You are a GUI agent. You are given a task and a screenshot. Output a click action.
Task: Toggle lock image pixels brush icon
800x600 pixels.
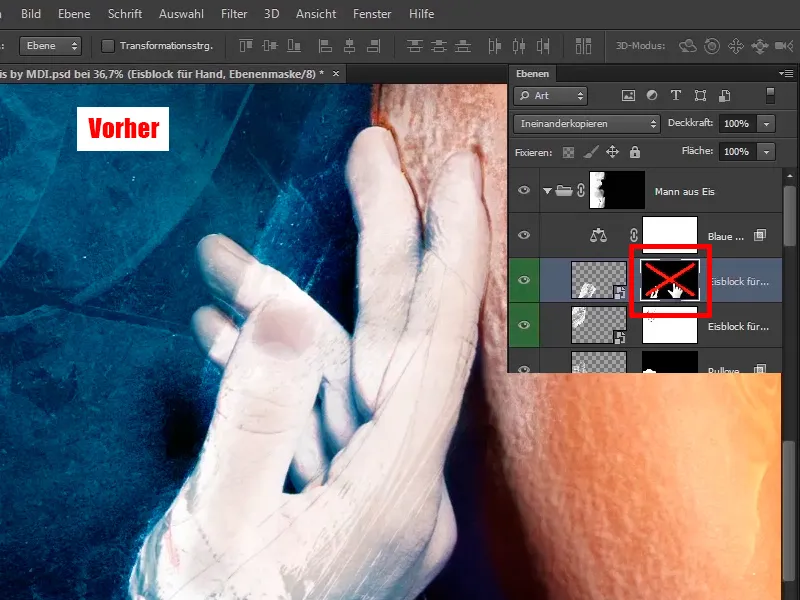(x=591, y=152)
